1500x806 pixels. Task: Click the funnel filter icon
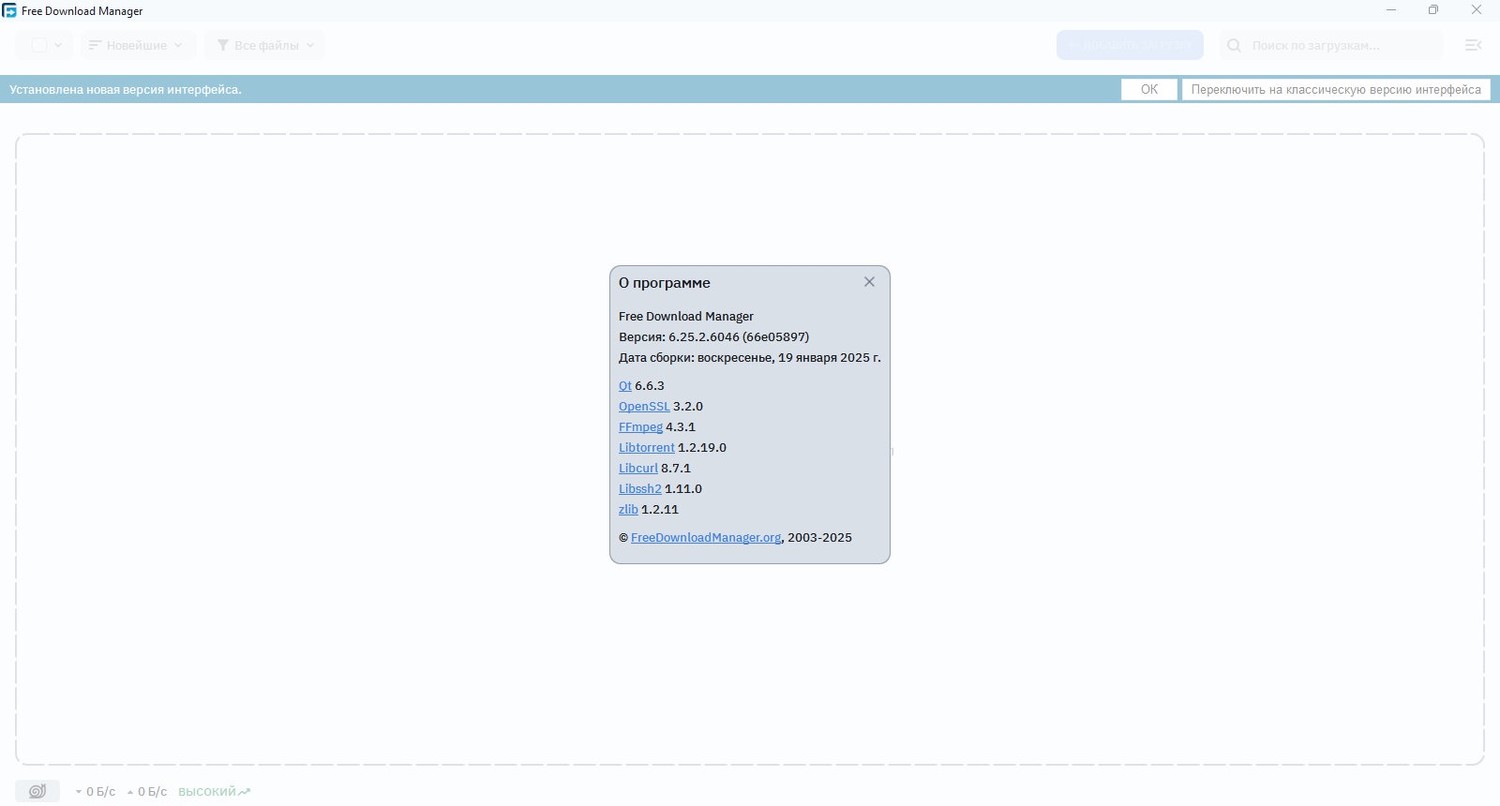click(x=223, y=45)
